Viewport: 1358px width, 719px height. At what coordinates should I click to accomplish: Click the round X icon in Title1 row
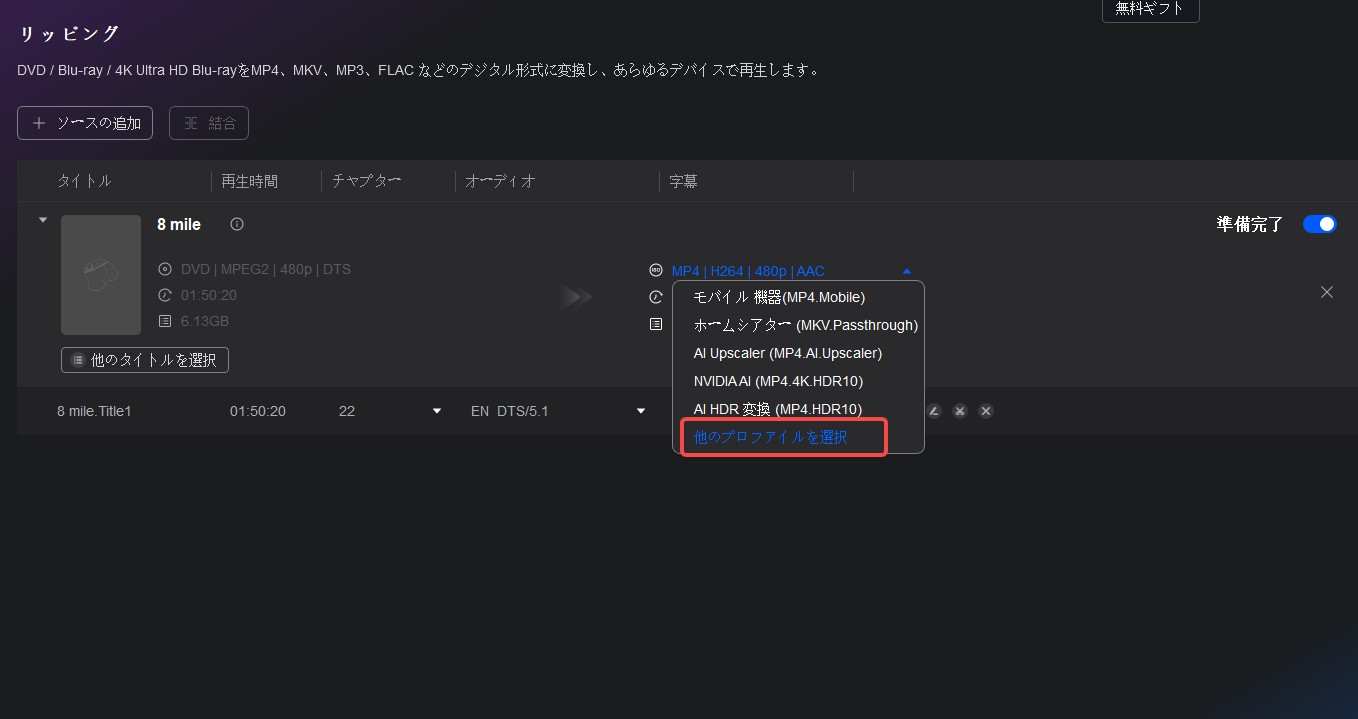[x=986, y=411]
